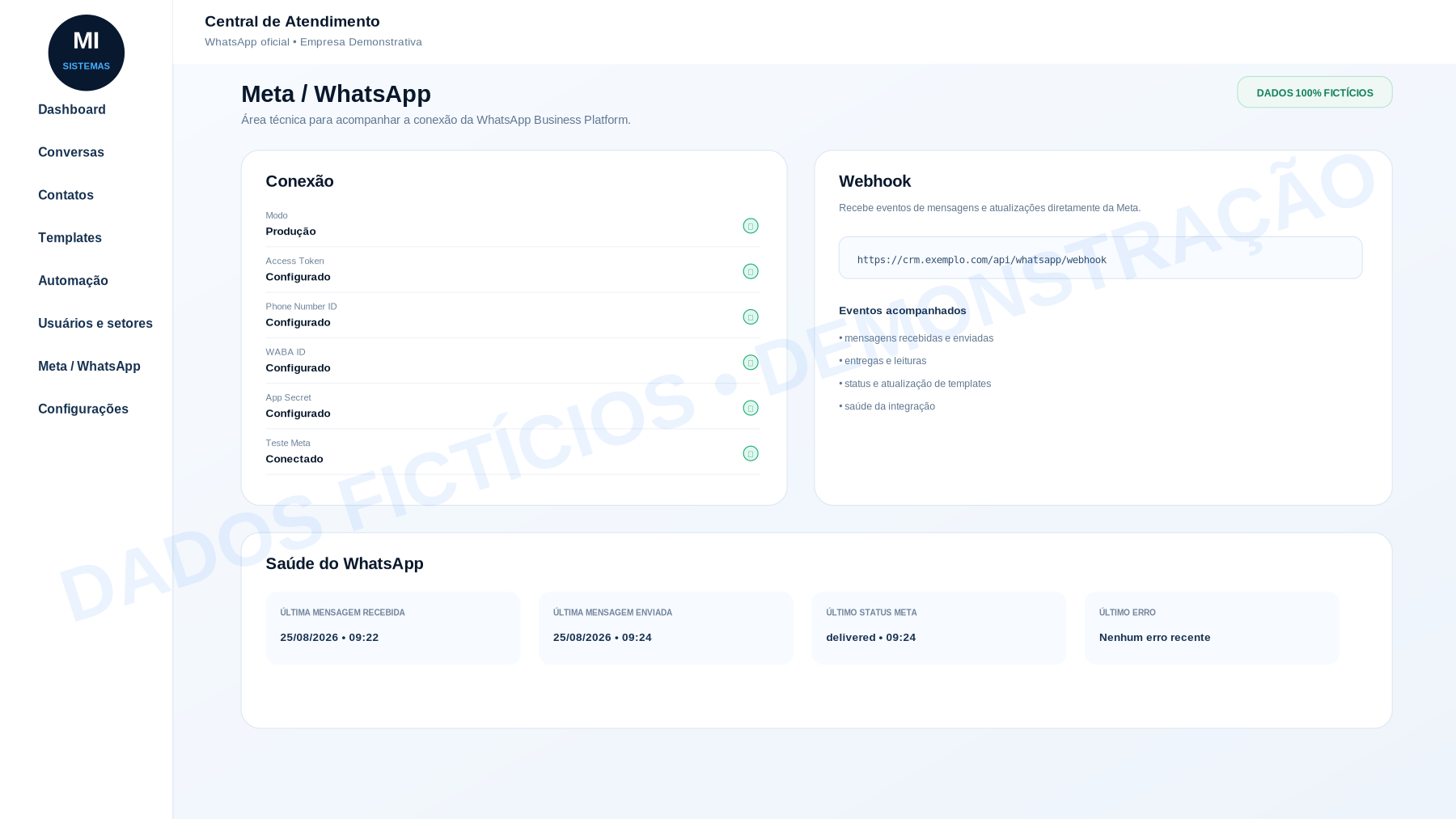This screenshot has height=819, width=1456.
Task: Select the Meta / WhatsApp sidebar item
Action: point(89,367)
